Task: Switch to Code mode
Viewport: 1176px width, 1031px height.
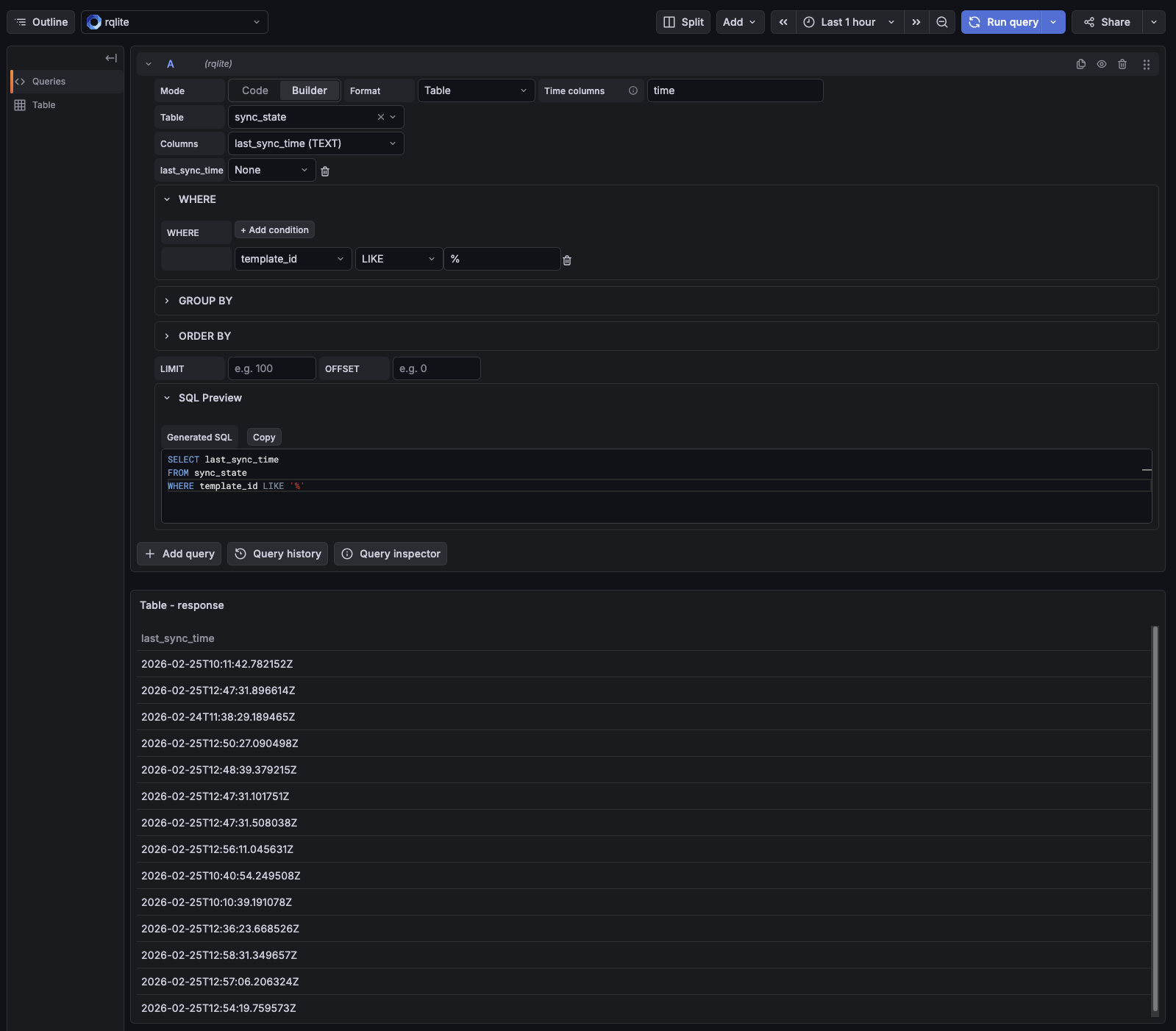Action: point(255,90)
